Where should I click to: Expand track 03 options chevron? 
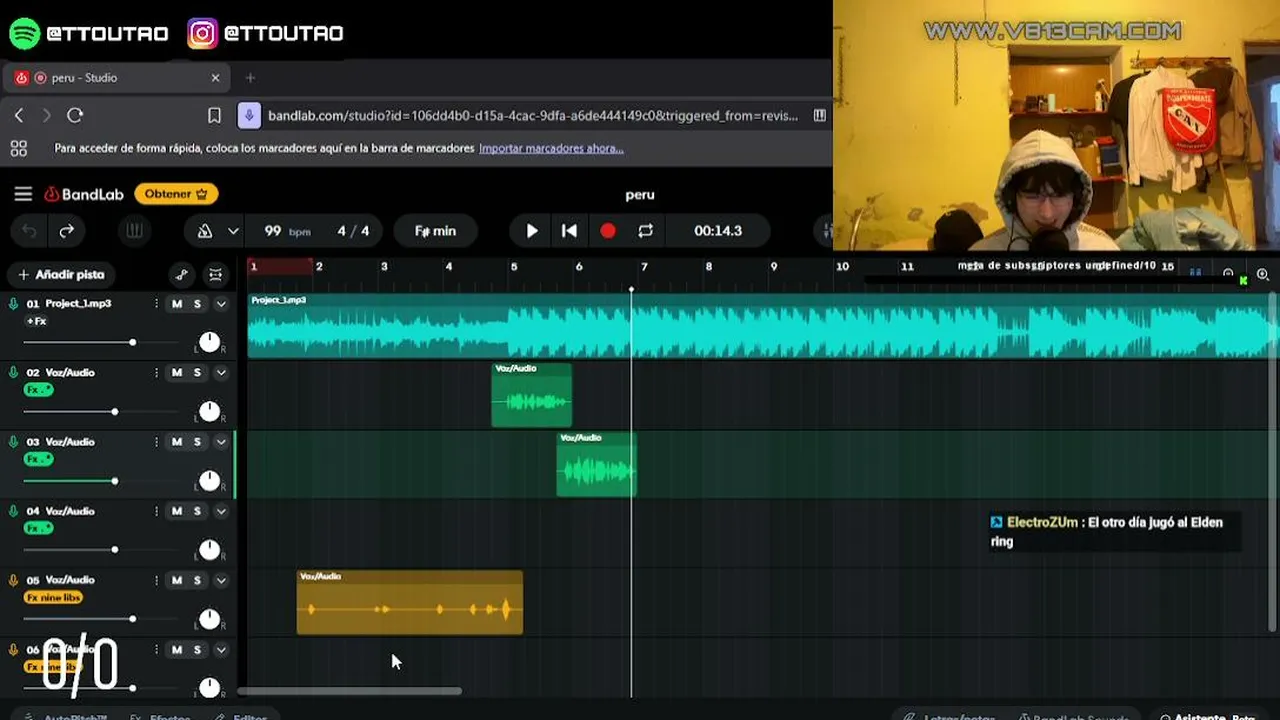click(221, 442)
